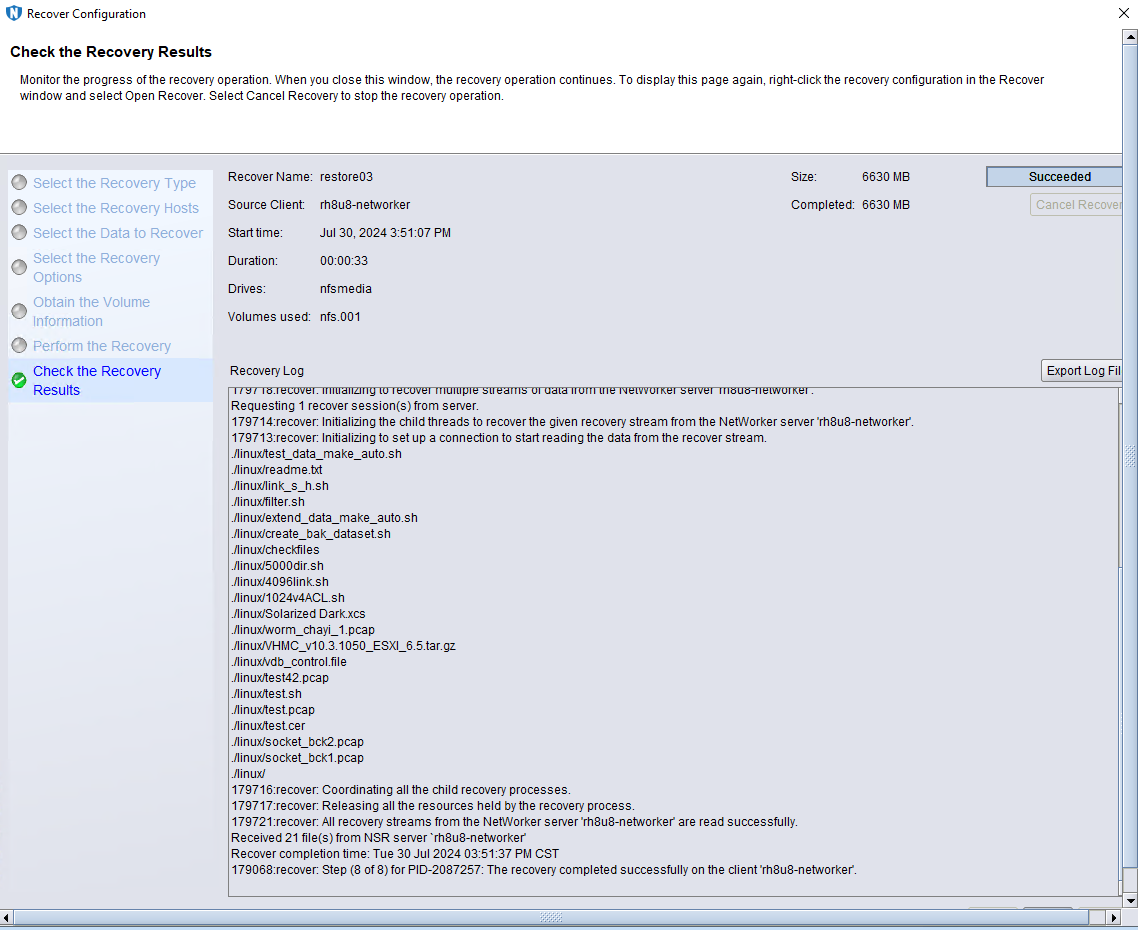Click log line ./linux/create_bak_dataset.sh
Viewport: 1138px width, 930px height.
tap(311, 534)
